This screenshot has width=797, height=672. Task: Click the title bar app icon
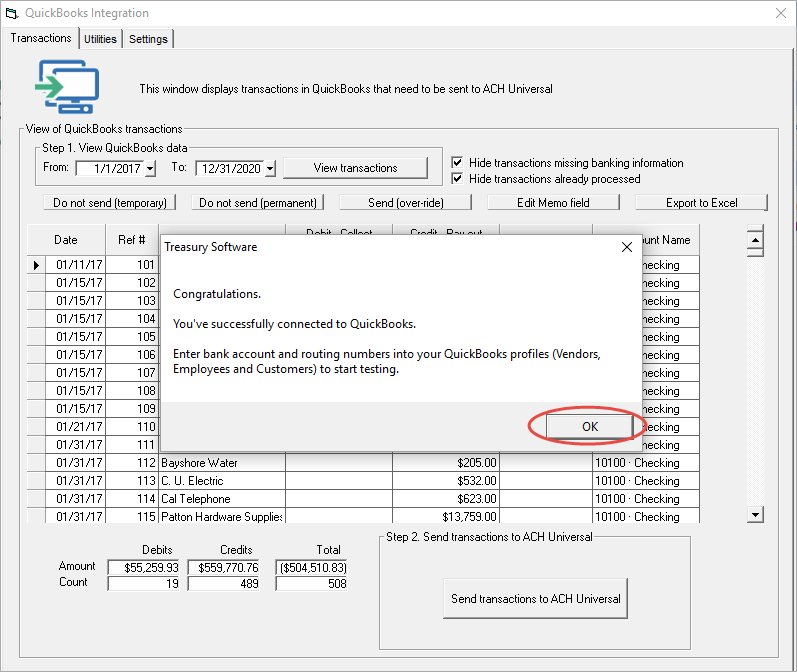(12, 13)
